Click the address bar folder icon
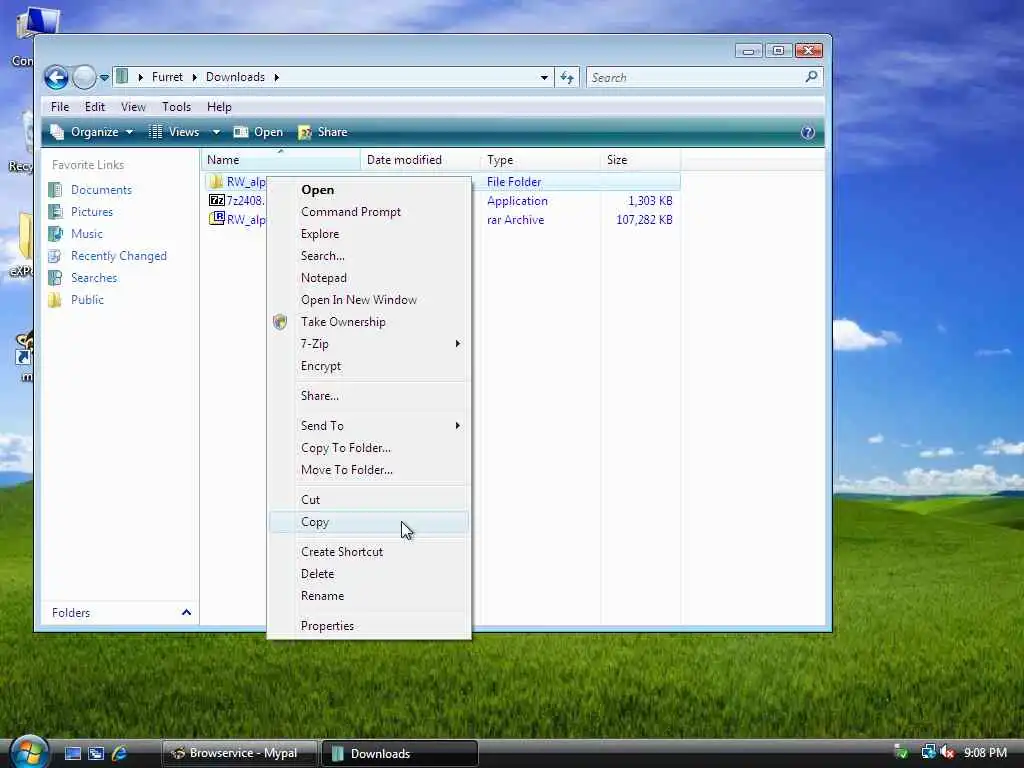 (122, 76)
